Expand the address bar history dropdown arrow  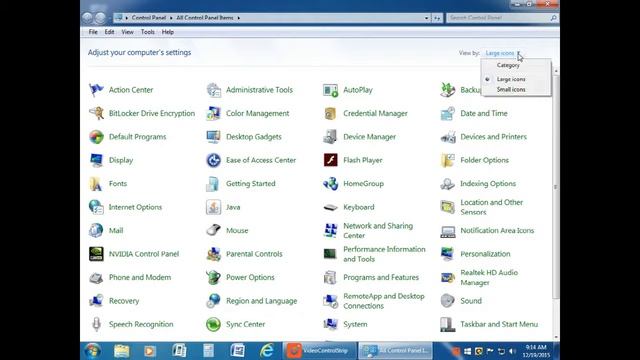(x=427, y=18)
